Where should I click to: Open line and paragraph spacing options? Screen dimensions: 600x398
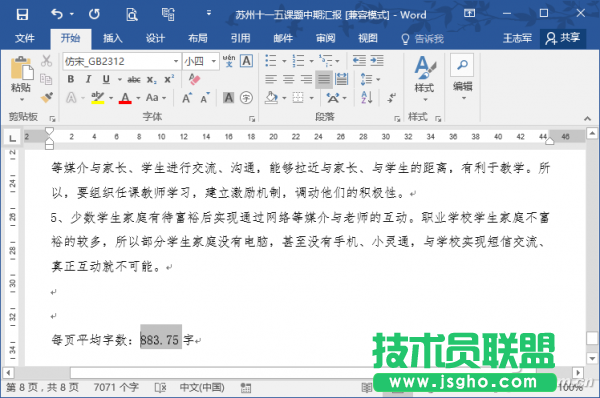click(370, 79)
